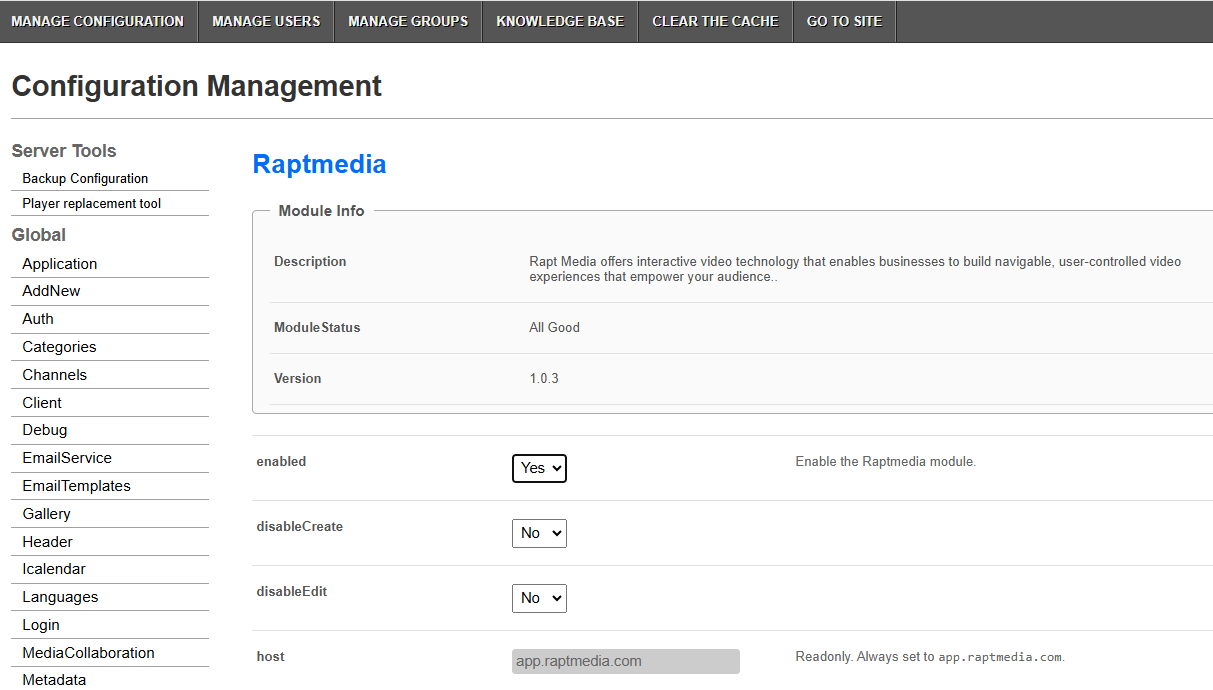Click the Module Info legend
Screen dimensions: 1213x690
click(x=321, y=211)
